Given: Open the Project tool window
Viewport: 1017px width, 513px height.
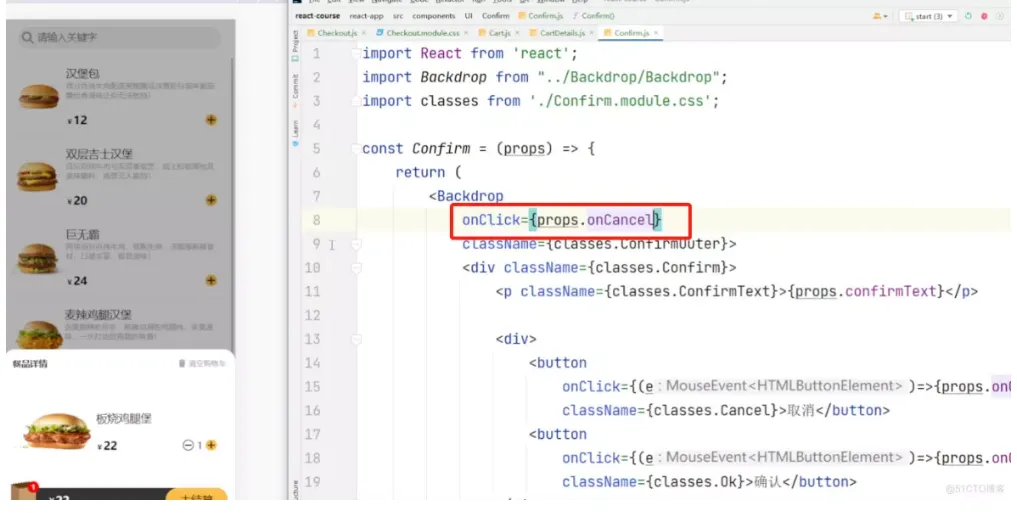Looking at the screenshot, I should 295,46.
